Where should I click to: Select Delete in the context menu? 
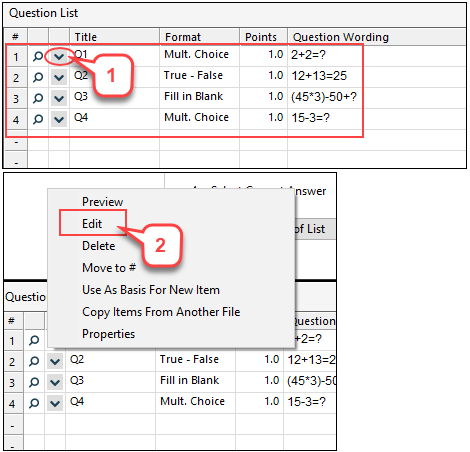click(99, 246)
